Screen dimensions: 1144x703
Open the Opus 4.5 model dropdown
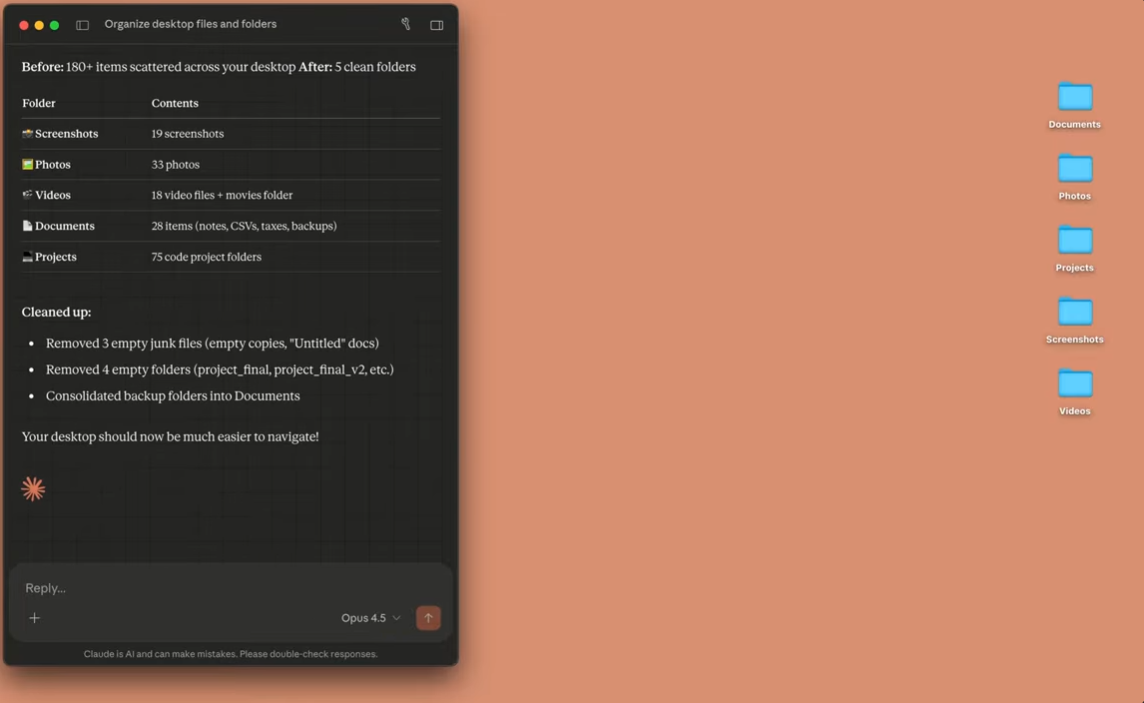click(x=370, y=618)
